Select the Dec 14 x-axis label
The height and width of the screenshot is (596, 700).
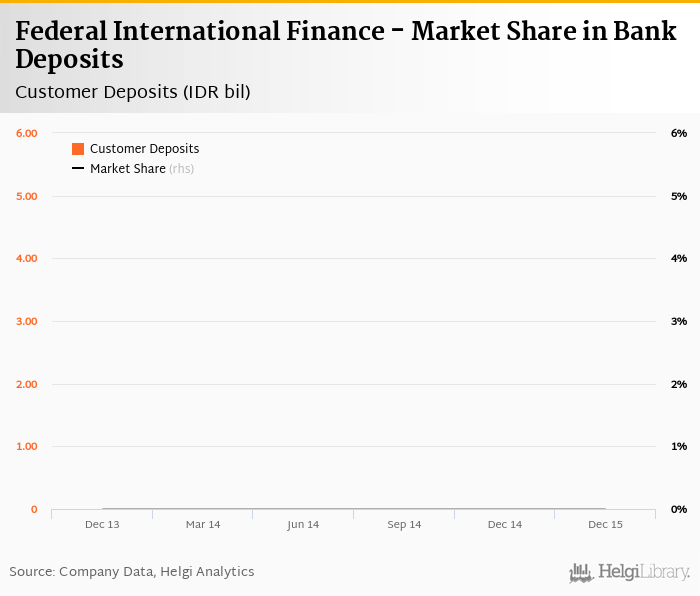[x=504, y=524]
